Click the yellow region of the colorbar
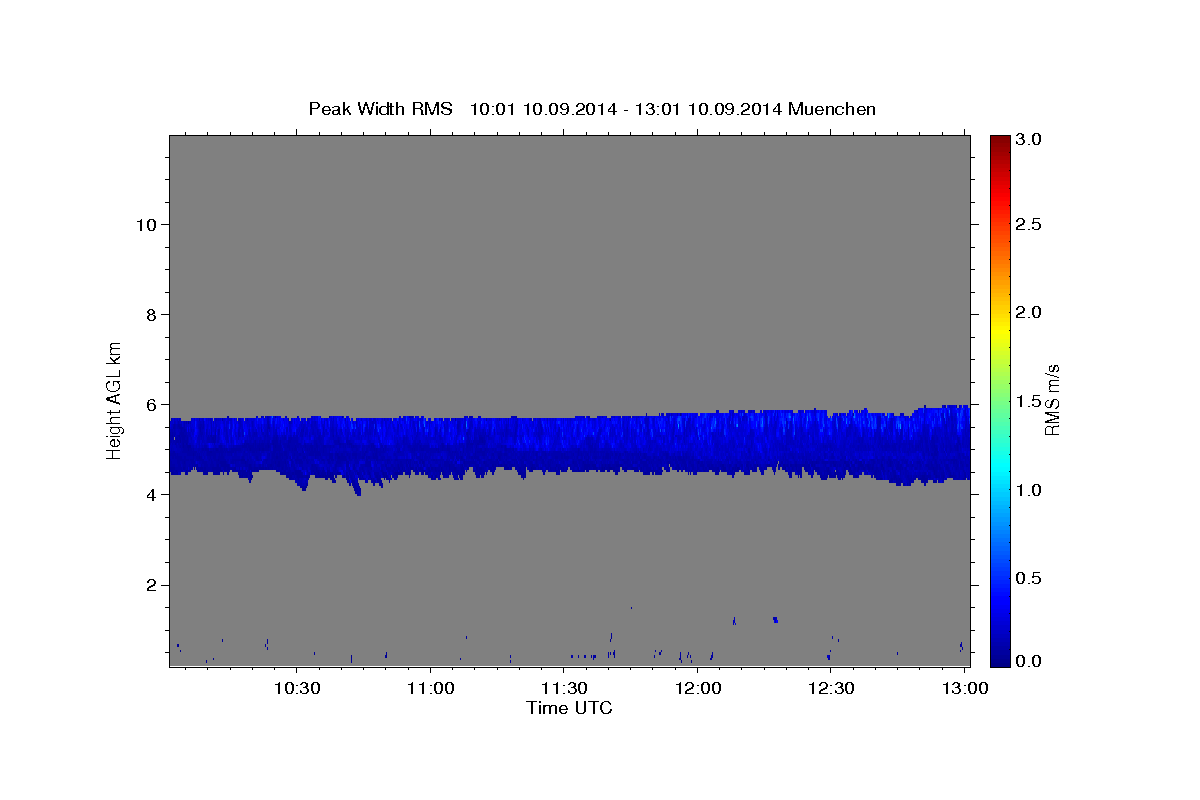Viewport: 1200px width, 800px height. [x=1000, y=330]
